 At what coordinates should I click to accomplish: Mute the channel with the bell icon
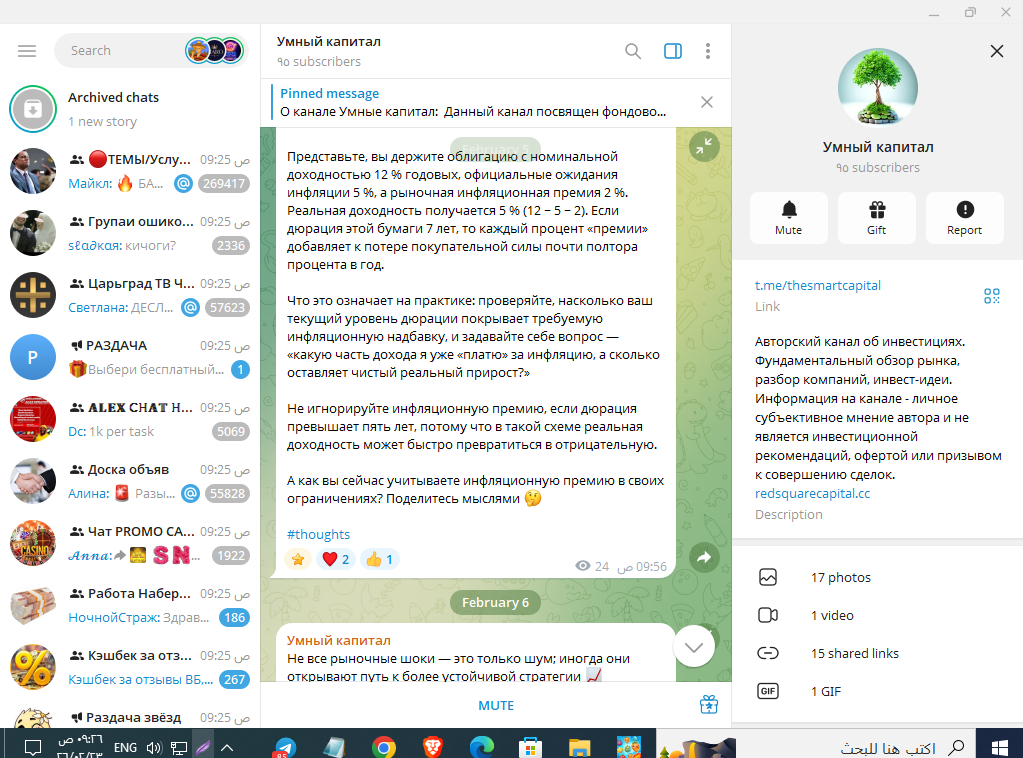tap(788, 218)
